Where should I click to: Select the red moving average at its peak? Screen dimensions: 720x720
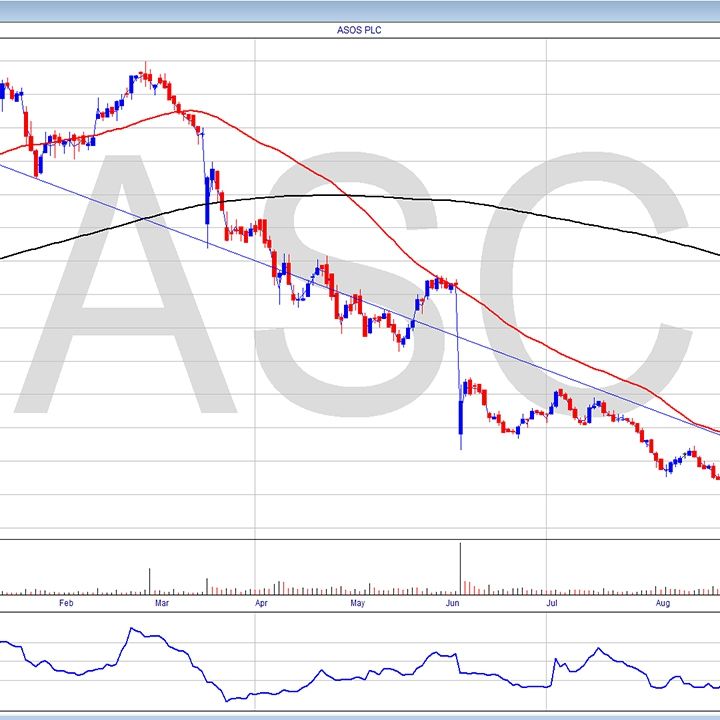[190, 111]
